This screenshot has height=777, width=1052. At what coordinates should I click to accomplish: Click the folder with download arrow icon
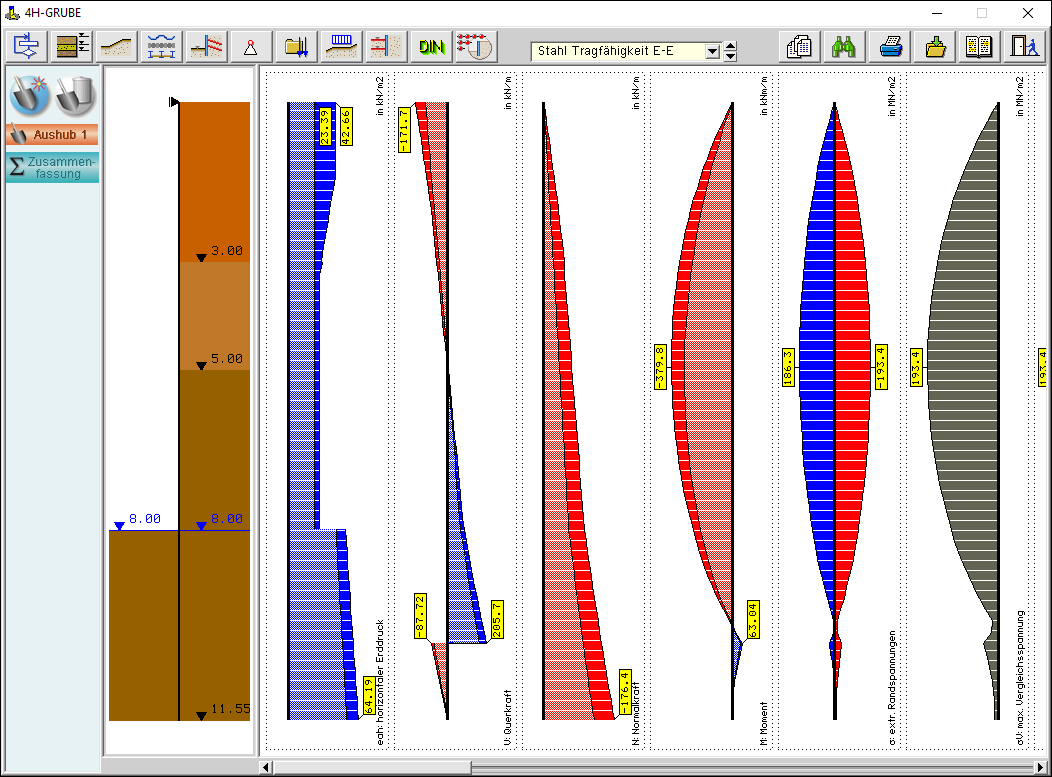[935, 47]
